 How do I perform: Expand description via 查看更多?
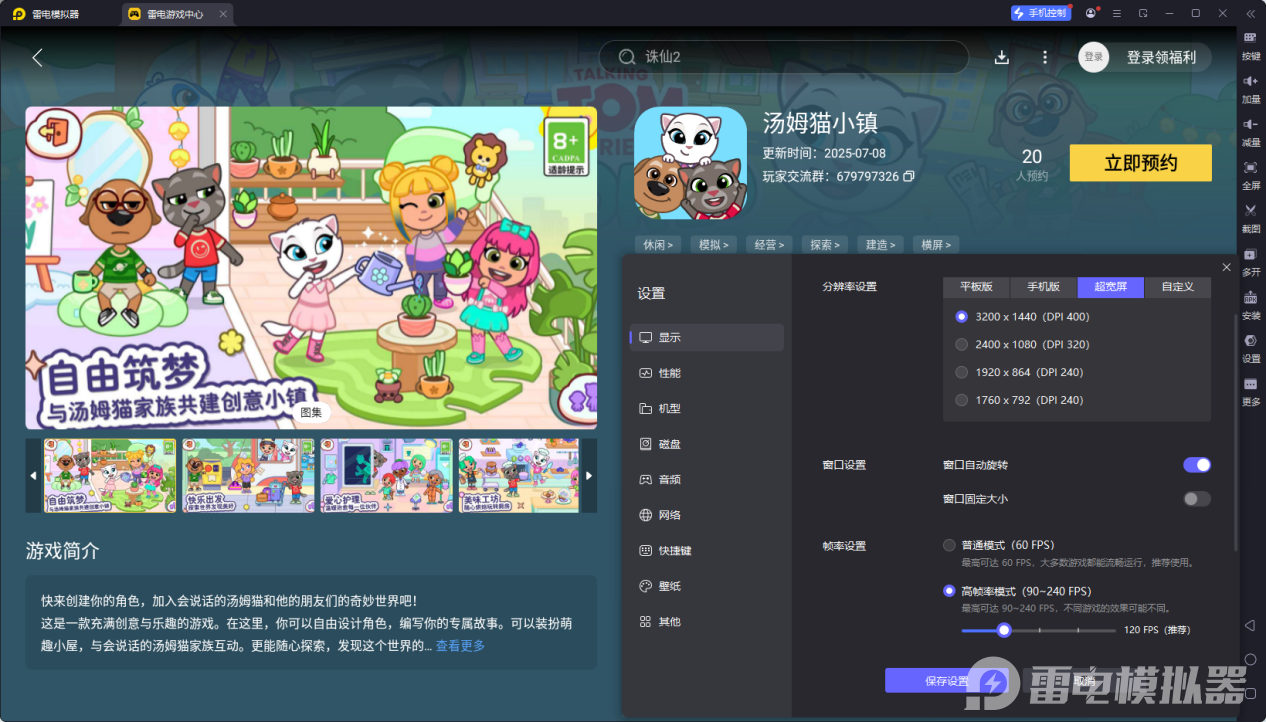tap(460, 646)
